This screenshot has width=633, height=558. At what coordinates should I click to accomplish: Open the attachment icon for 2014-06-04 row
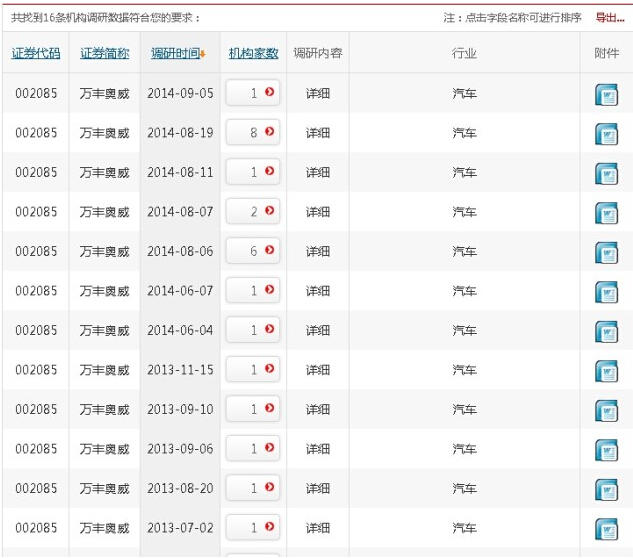(x=606, y=332)
